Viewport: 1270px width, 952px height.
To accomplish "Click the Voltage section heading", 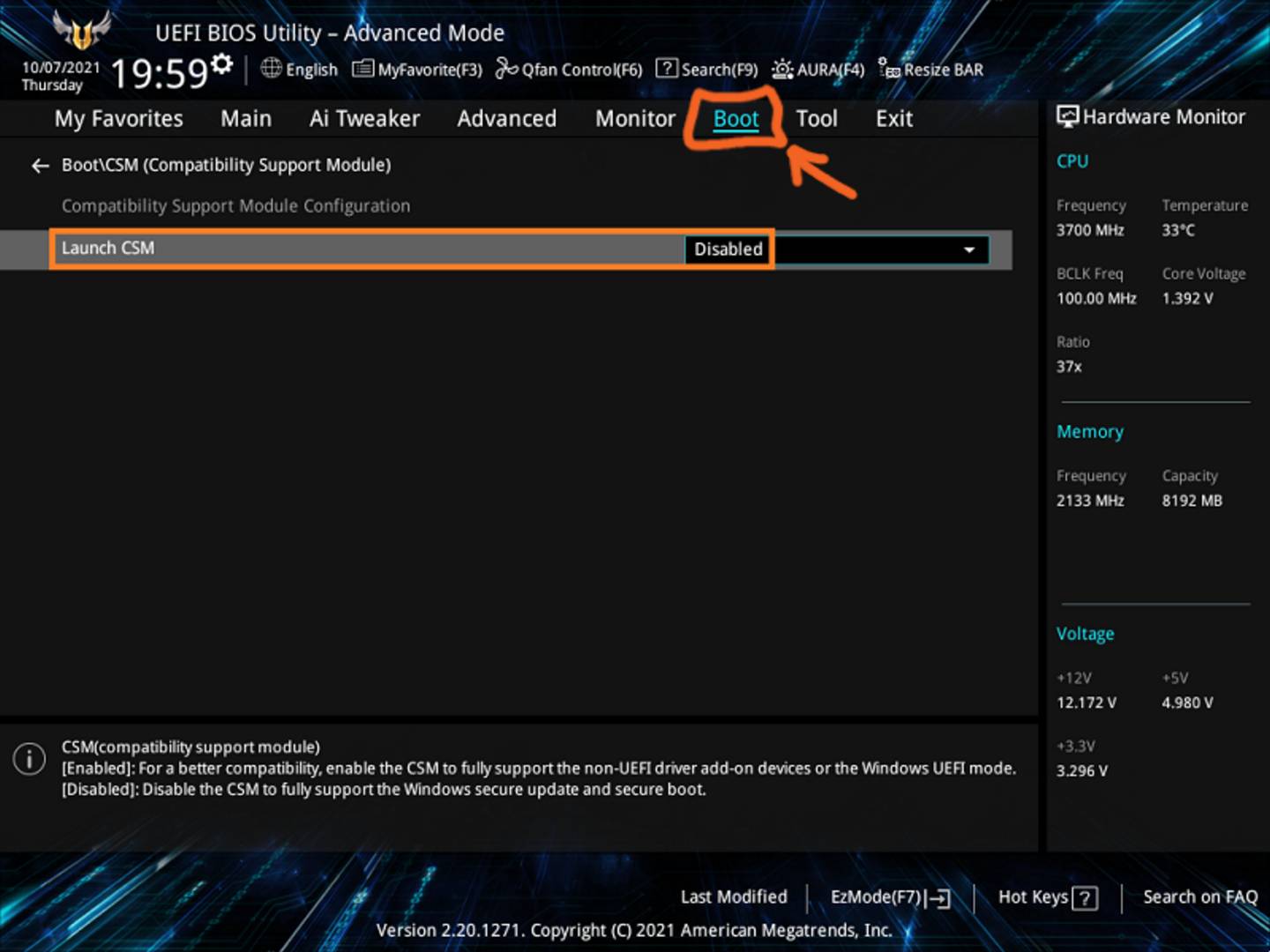I will [x=1086, y=635].
